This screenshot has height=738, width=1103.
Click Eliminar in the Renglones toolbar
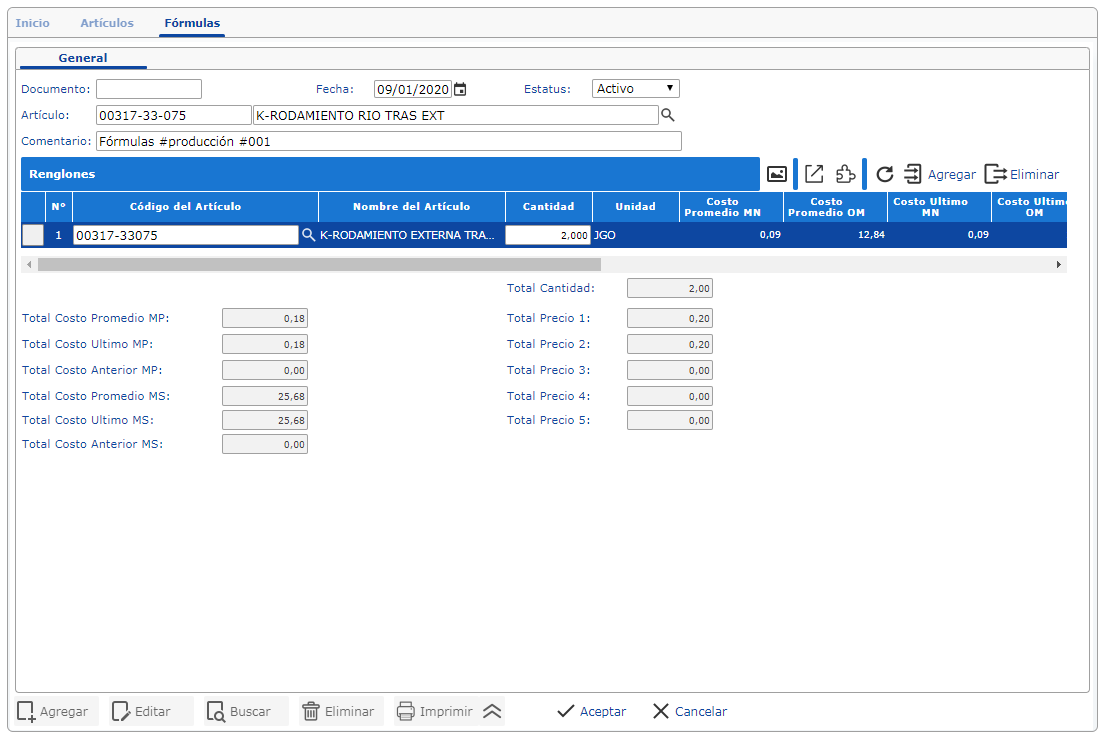tap(1022, 174)
